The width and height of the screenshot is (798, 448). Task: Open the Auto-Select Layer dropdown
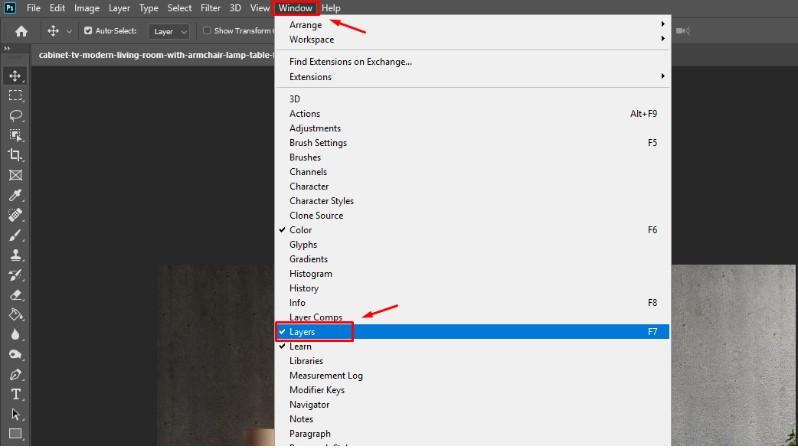[x=169, y=32]
